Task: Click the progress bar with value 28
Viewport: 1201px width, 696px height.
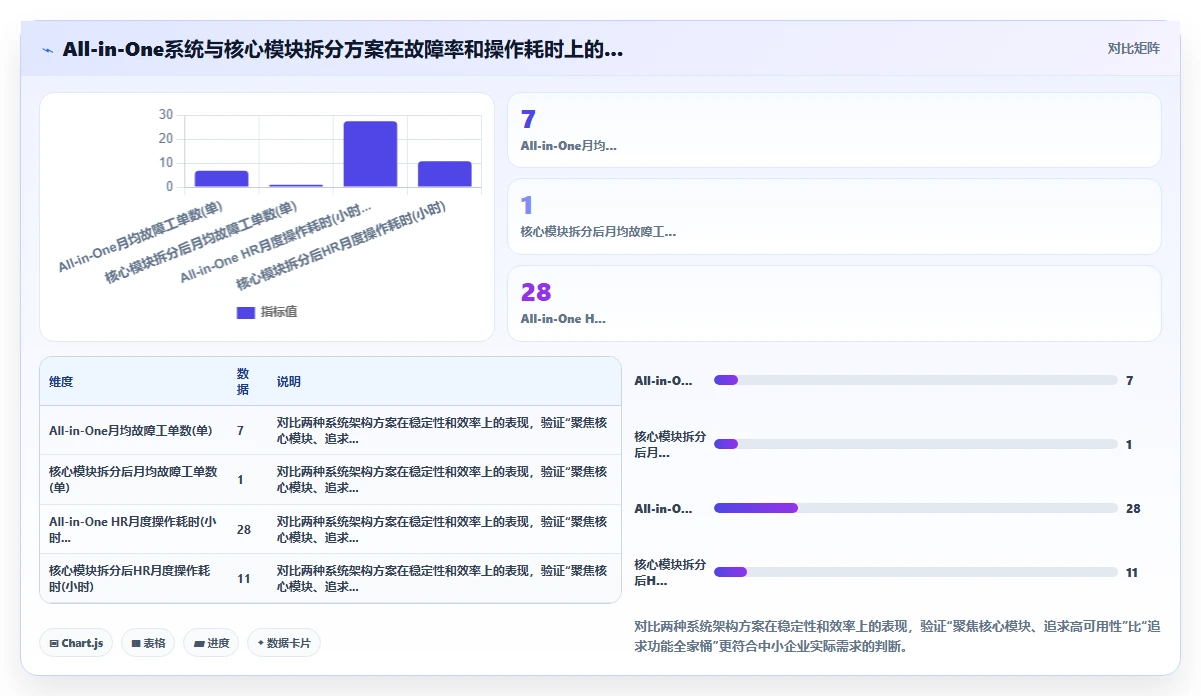Action: tap(915, 508)
